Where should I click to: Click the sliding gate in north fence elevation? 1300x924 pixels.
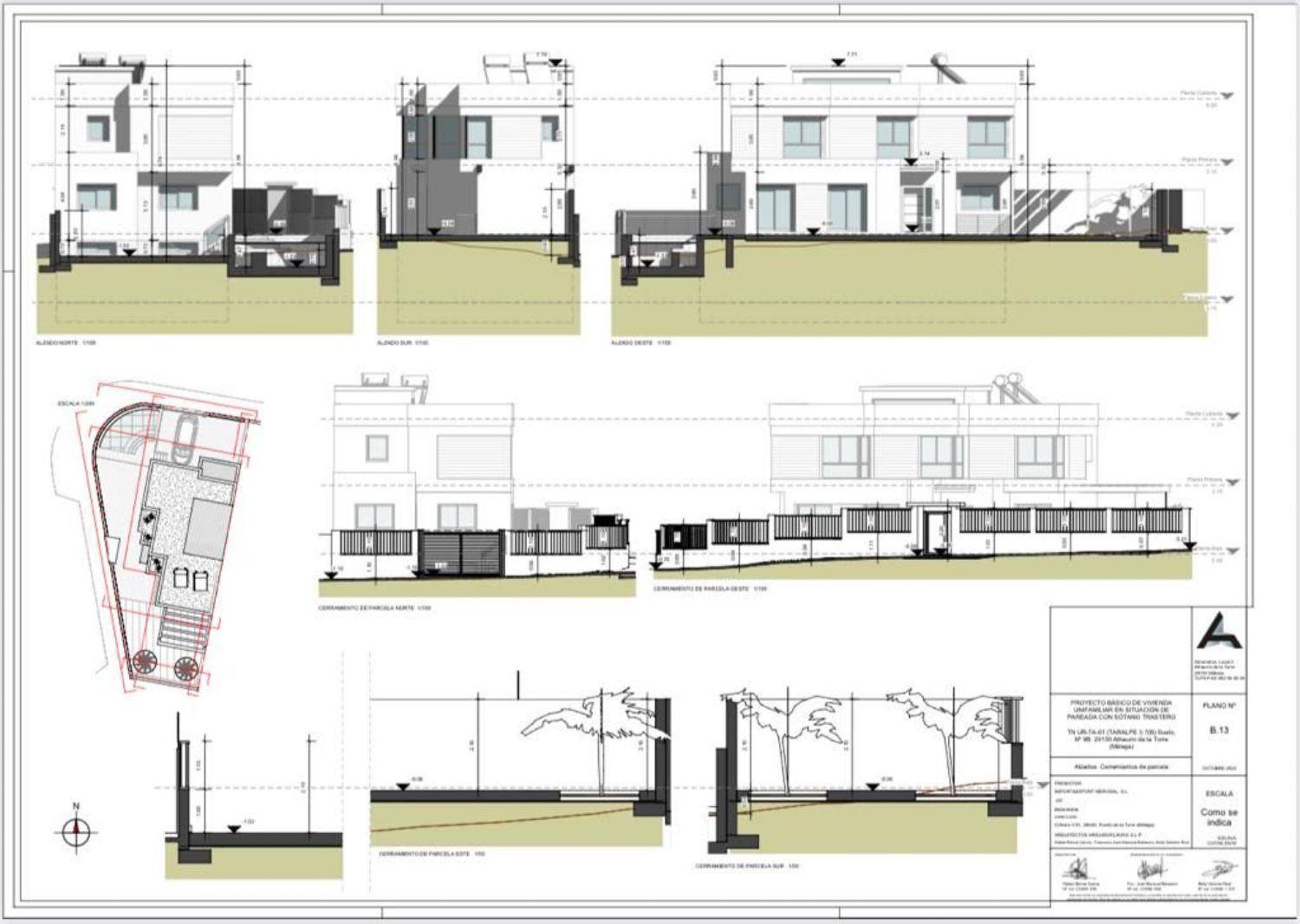[461, 553]
